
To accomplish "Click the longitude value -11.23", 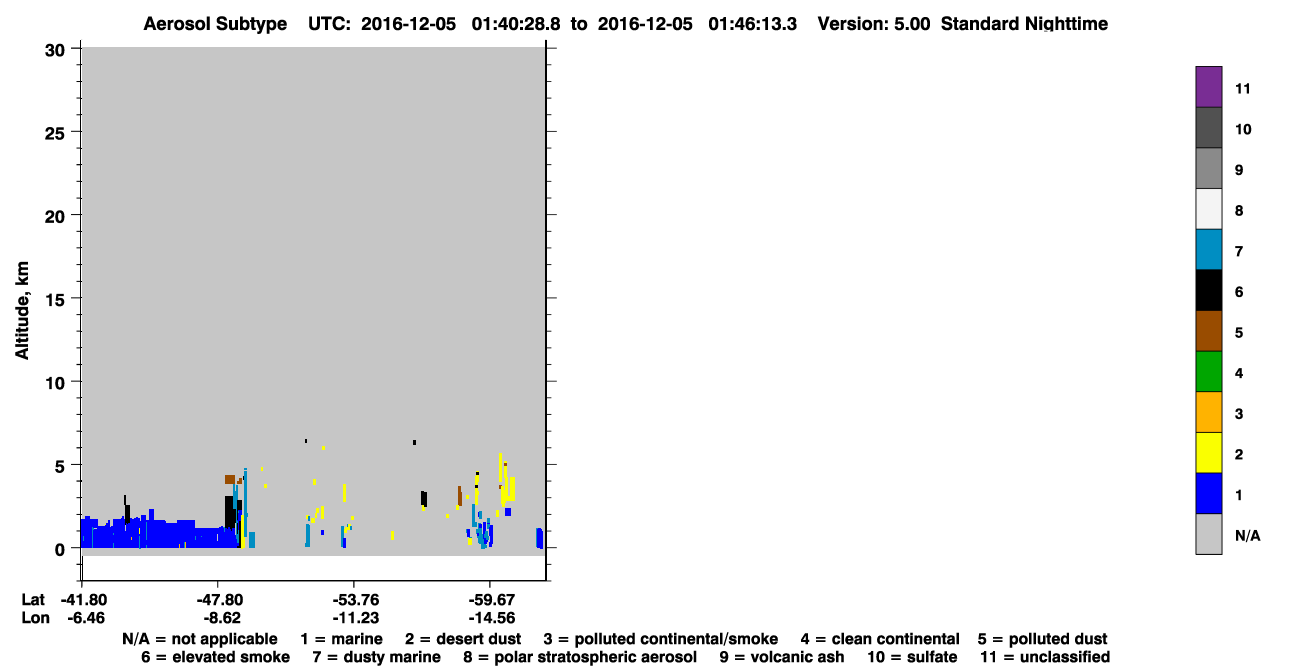I will (355, 617).
